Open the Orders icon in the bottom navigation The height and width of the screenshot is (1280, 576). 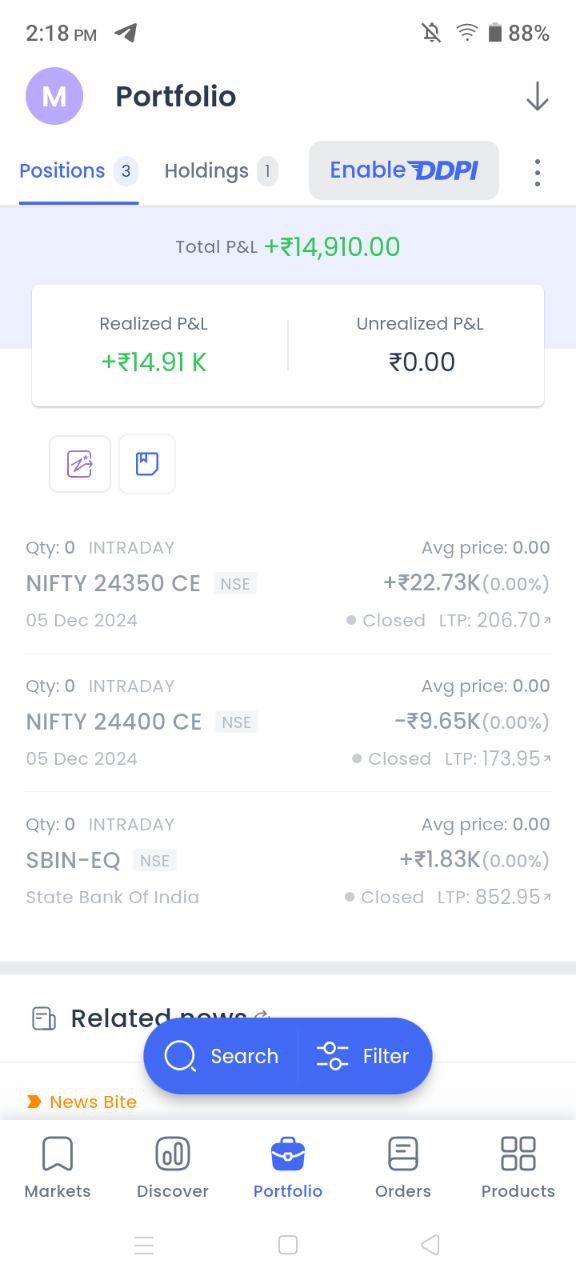coord(403,1154)
